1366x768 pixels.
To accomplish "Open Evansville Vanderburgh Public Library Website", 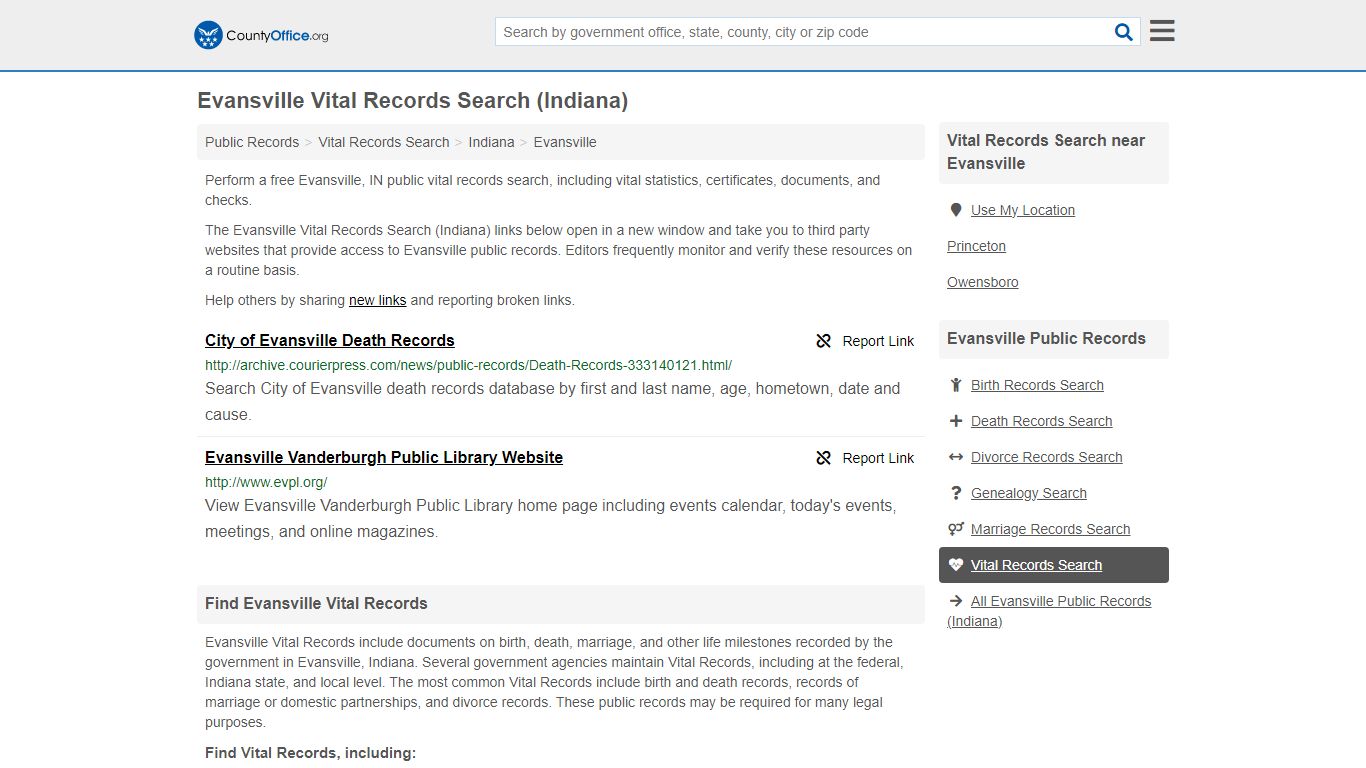I will (384, 457).
